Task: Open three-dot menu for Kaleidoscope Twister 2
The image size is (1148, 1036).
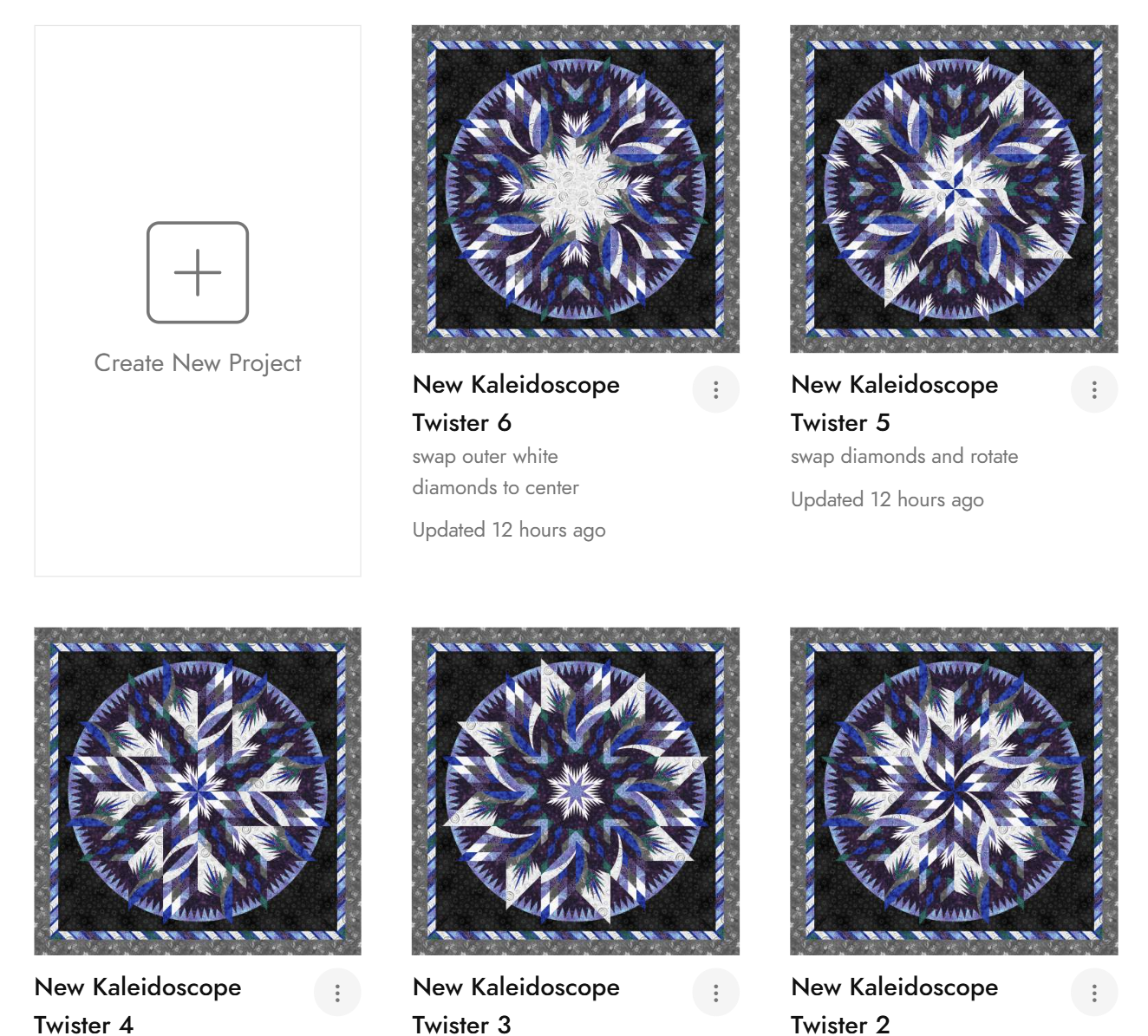Action: 1094,993
